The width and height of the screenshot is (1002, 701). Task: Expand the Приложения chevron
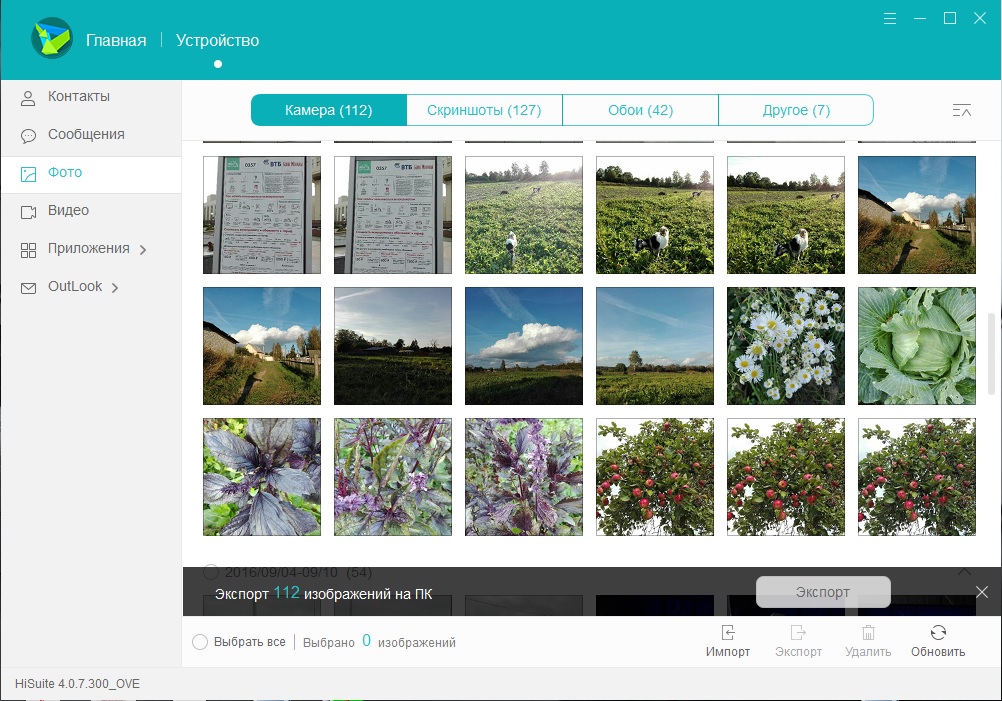point(143,250)
